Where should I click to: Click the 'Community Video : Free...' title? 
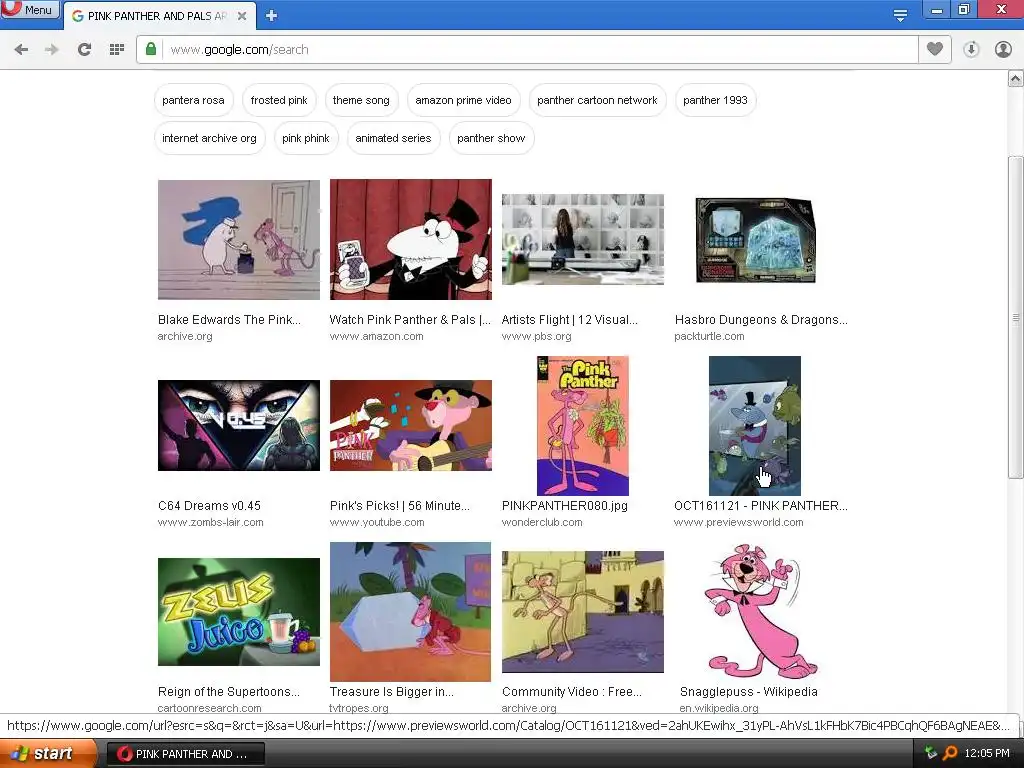click(x=572, y=692)
